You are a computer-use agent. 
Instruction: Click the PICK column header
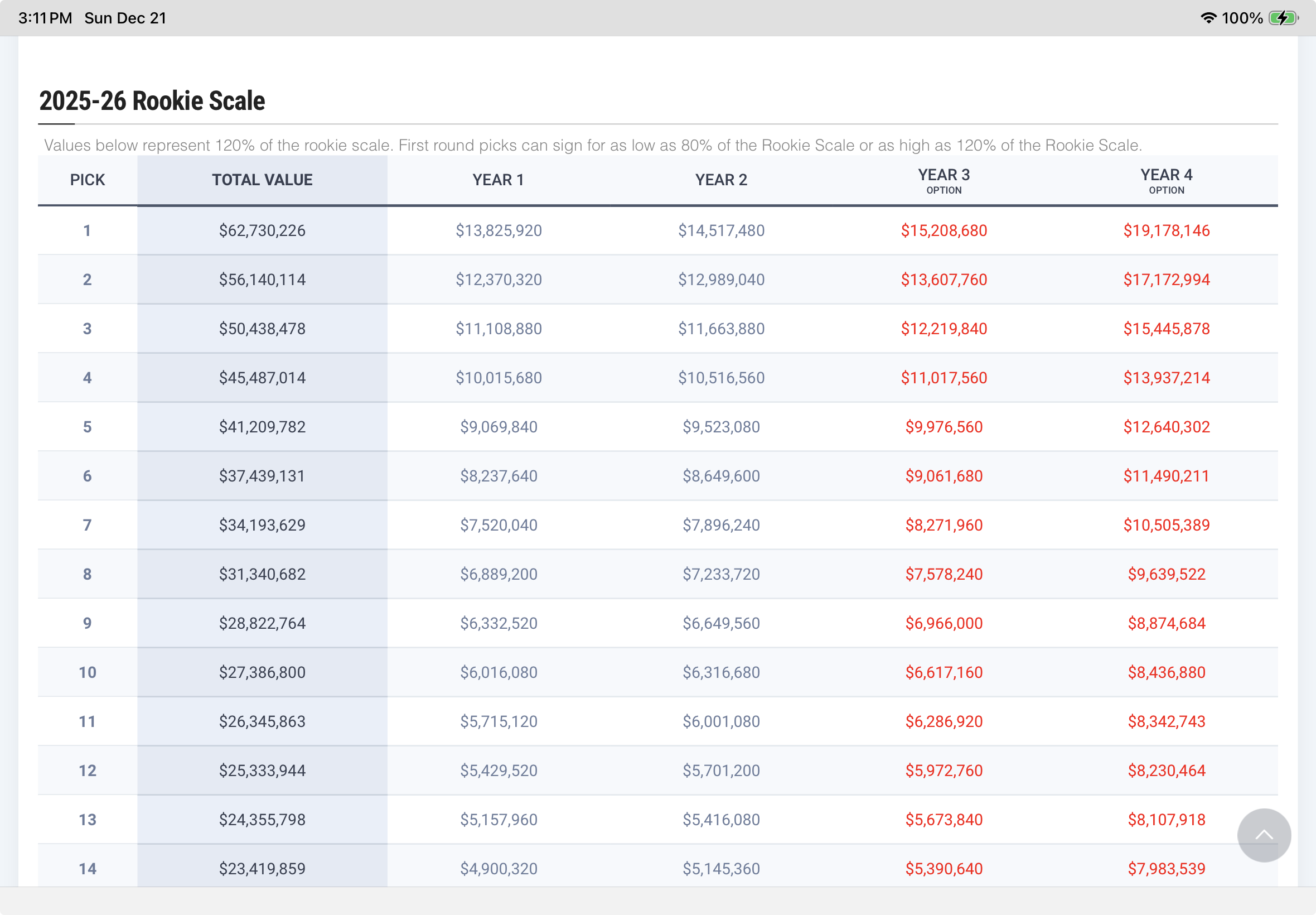click(x=87, y=180)
